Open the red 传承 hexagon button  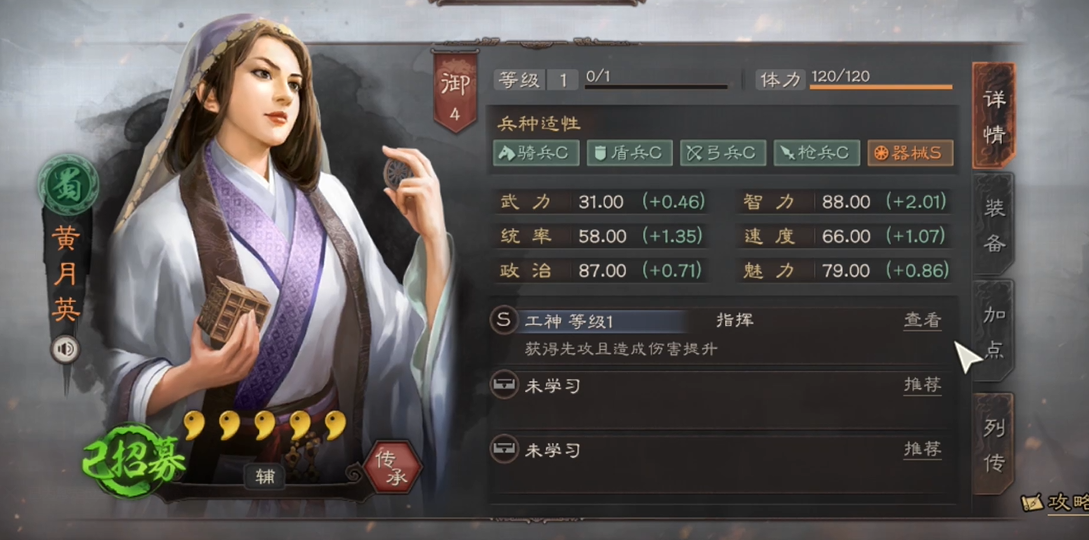(x=392, y=467)
